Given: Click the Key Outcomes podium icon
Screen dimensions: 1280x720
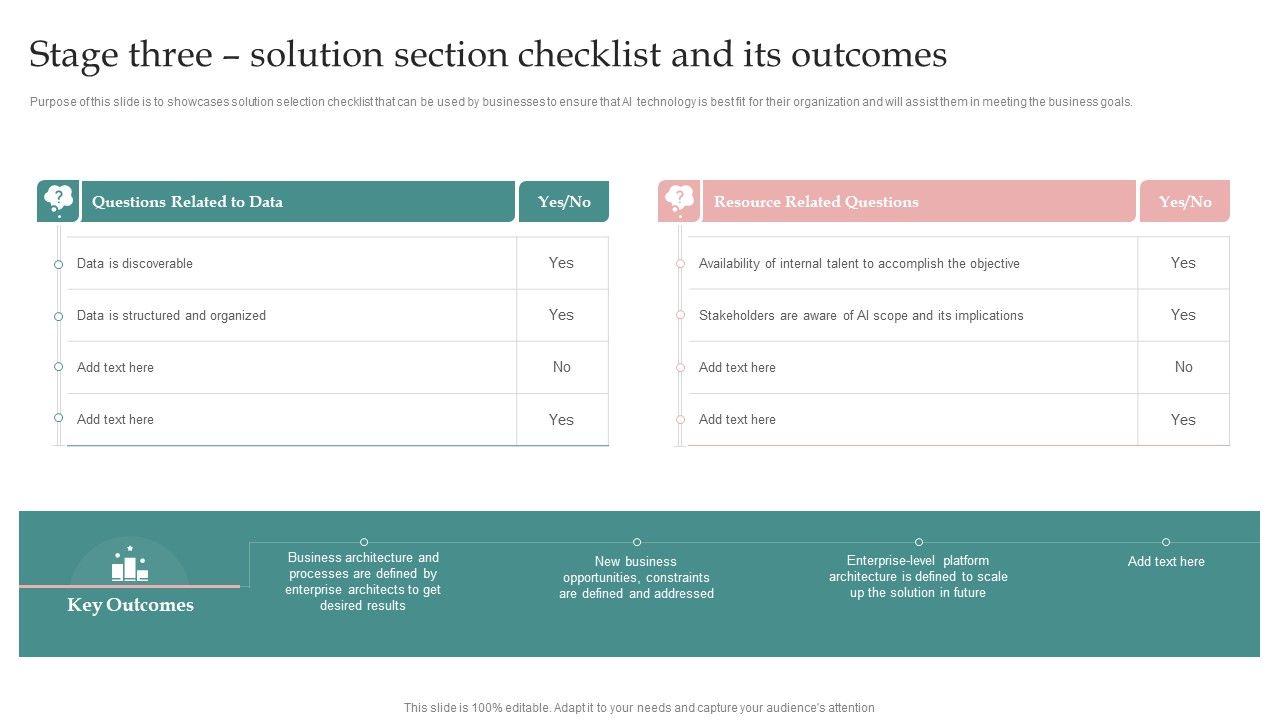Looking at the screenshot, I should pyautogui.click(x=130, y=567).
